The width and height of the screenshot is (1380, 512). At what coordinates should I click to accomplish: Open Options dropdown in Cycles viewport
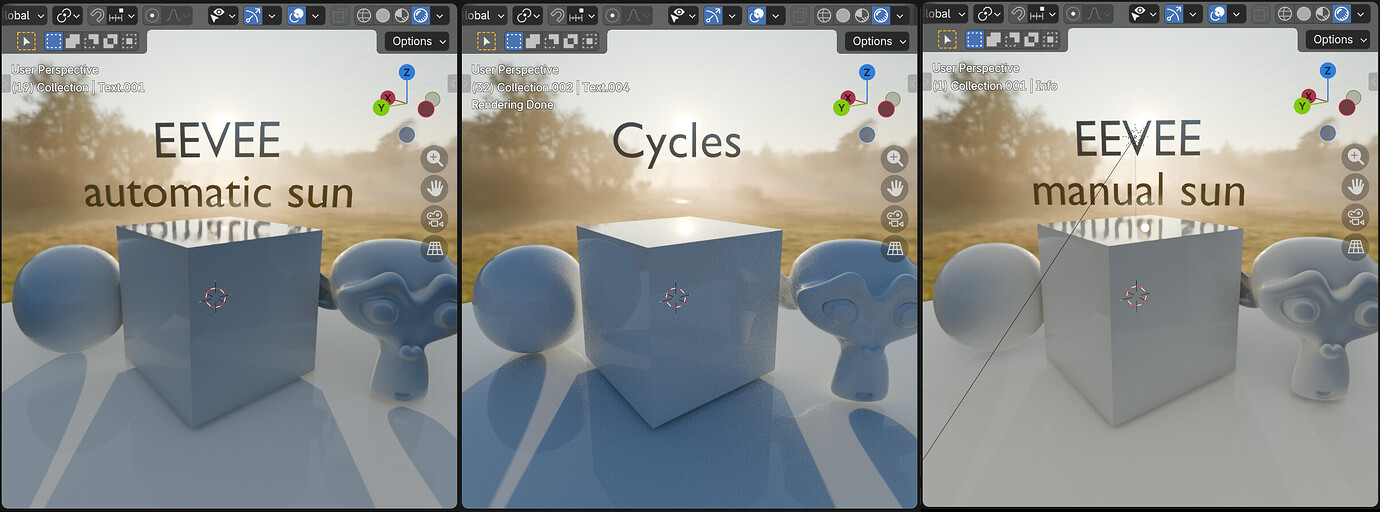click(878, 41)
